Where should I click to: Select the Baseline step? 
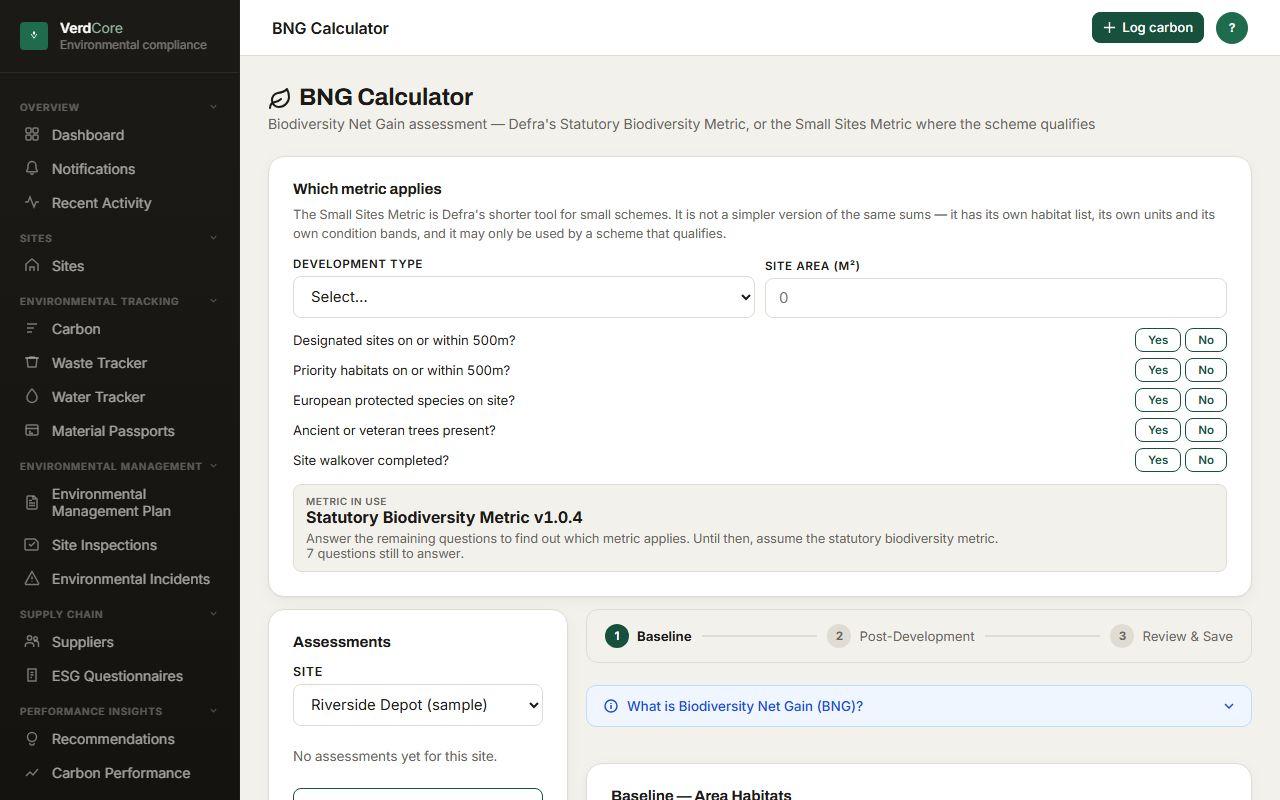tap(648, 636)
